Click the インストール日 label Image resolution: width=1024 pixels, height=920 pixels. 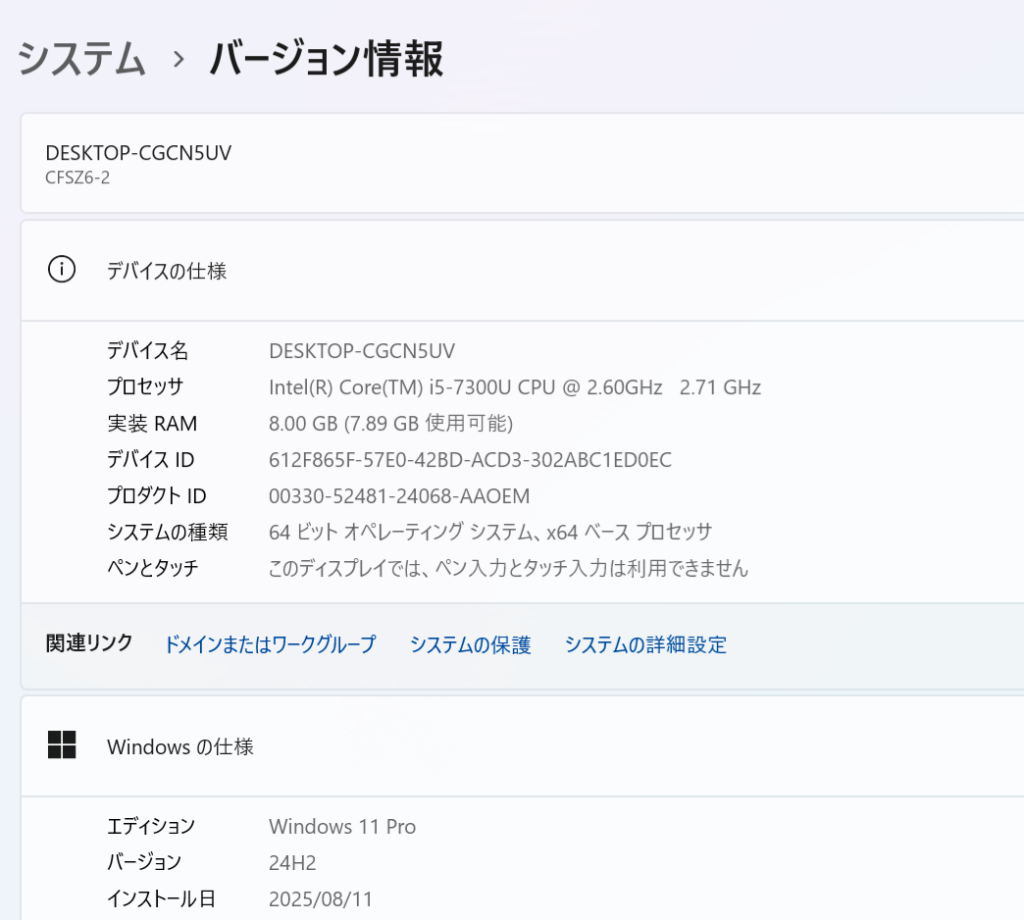point(161,898)
